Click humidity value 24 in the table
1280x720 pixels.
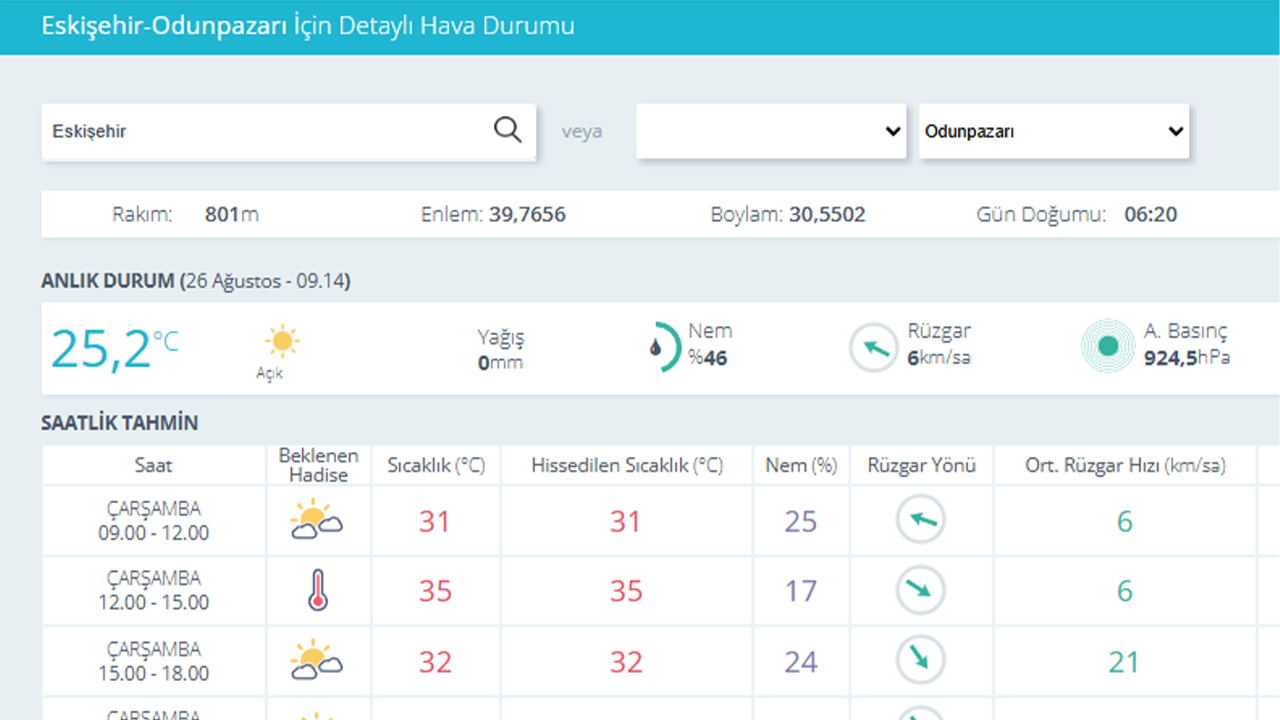tap(801, 662)
